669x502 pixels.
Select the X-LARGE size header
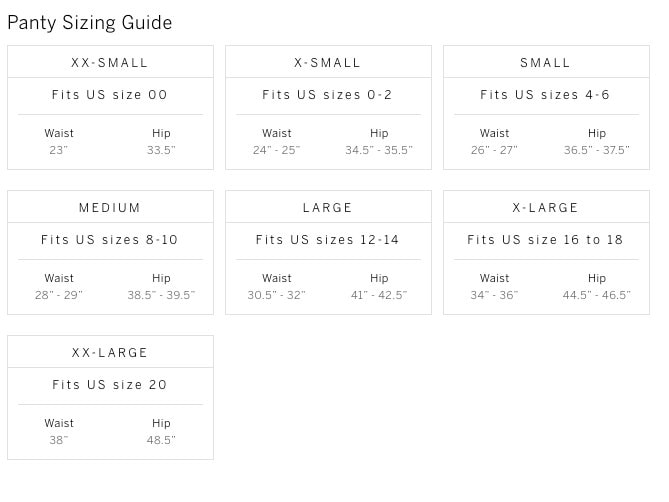(545, 208)
